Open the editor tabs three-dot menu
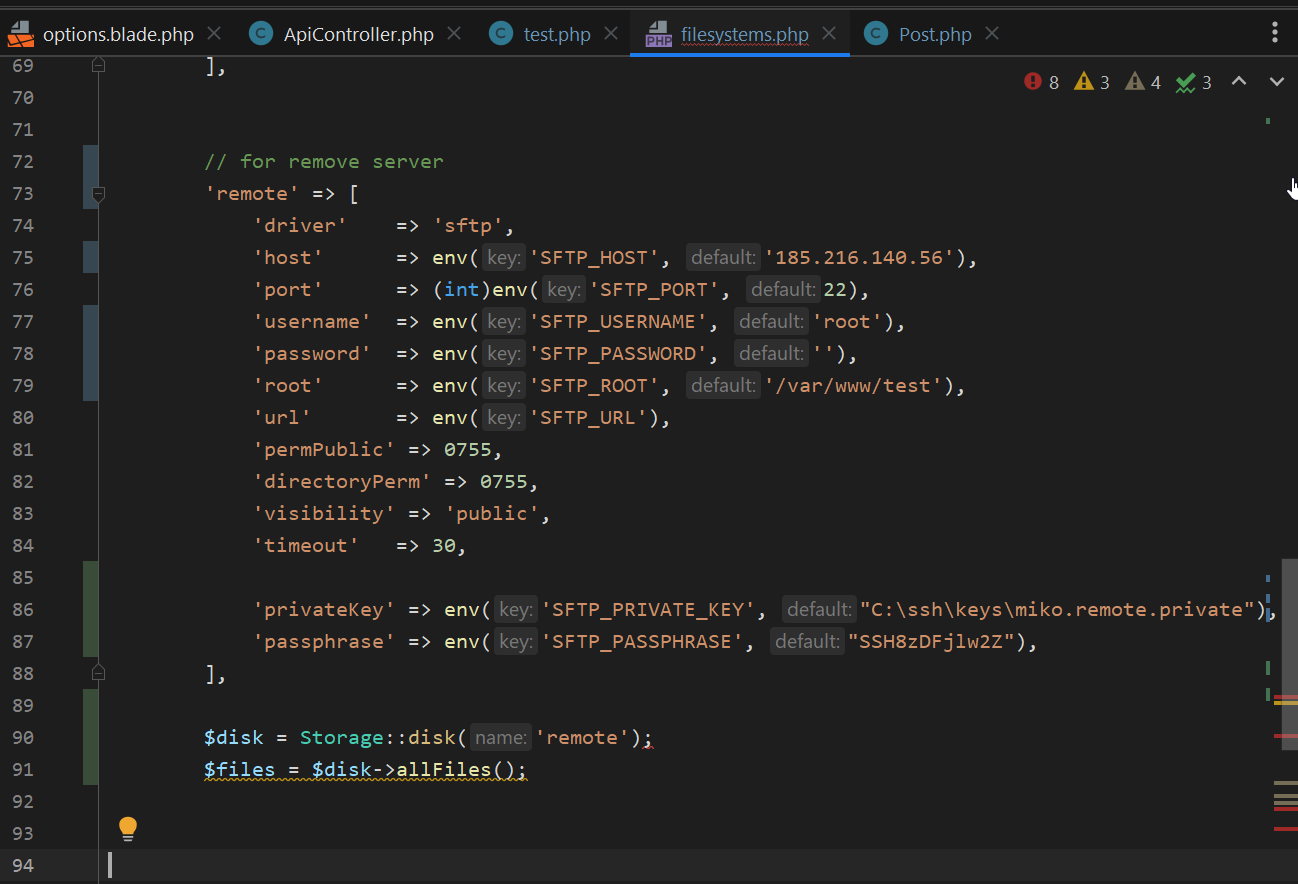The width and height of the screenshot is (1298, 884). coord(1275,33)
